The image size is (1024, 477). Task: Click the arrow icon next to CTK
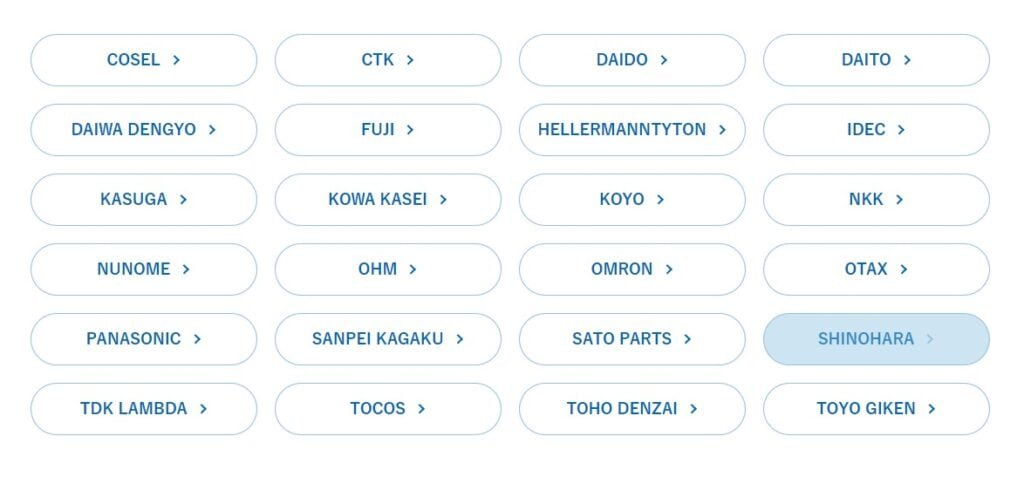coord(410,60)
